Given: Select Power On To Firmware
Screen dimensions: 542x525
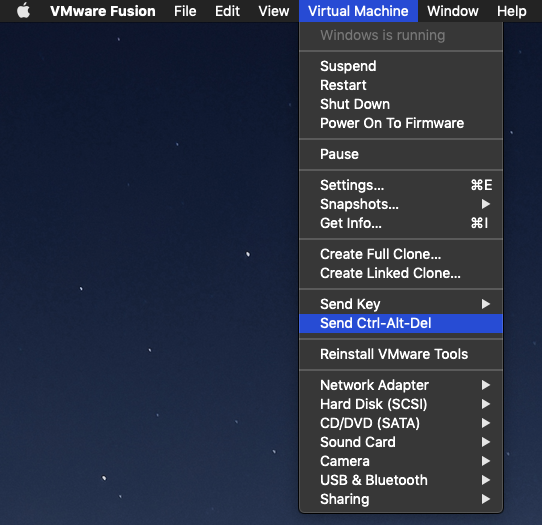Looking at the screenshot, I should [401, 123].
